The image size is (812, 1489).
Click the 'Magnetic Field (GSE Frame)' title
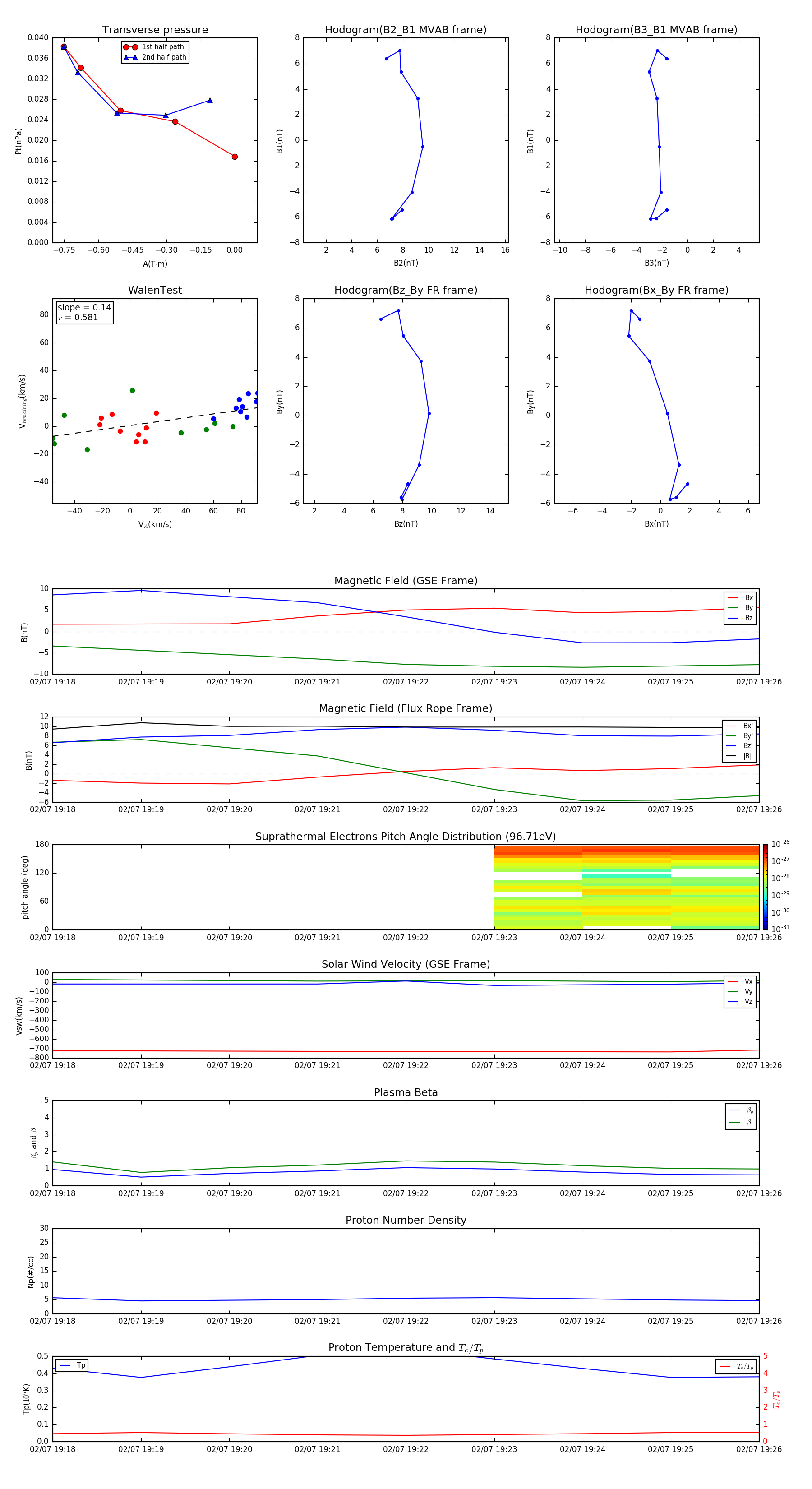pos(406,581)
